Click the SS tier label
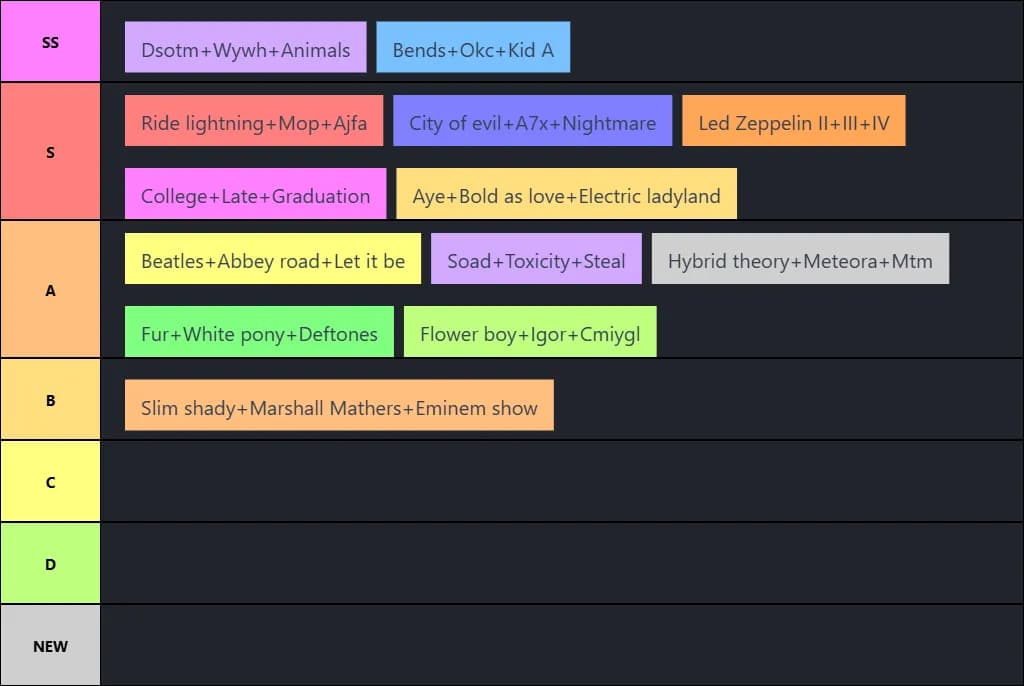The height and width of the screenshot is (686, 1024). pos(50,43)
